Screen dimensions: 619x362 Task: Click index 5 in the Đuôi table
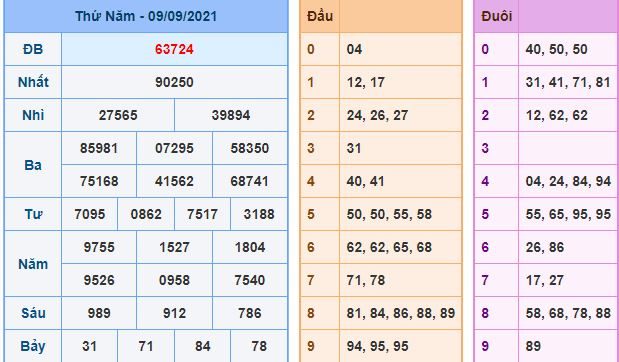pyautogui.click(x=485, y=214)
